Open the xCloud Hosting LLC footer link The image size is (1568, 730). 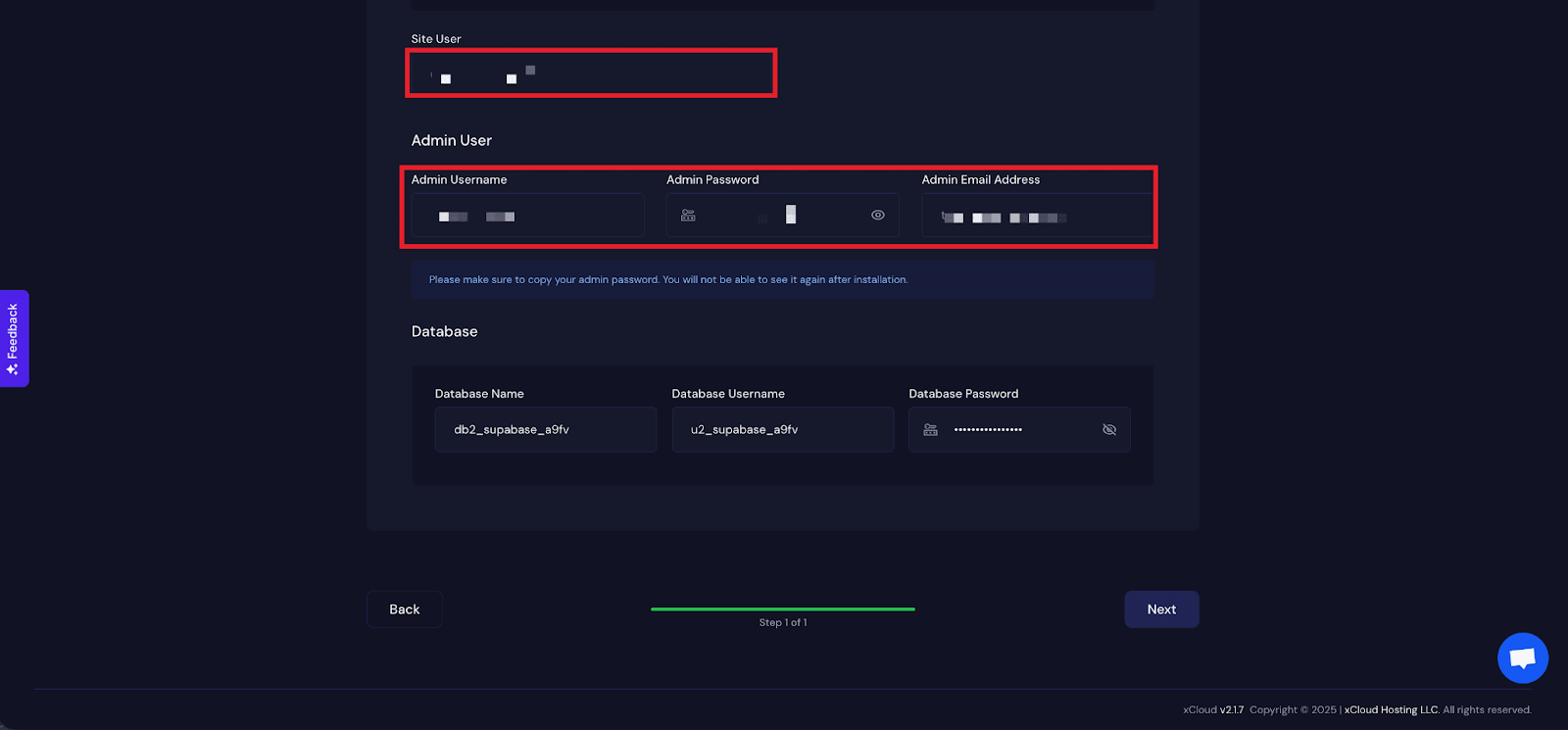[1391, 710]
